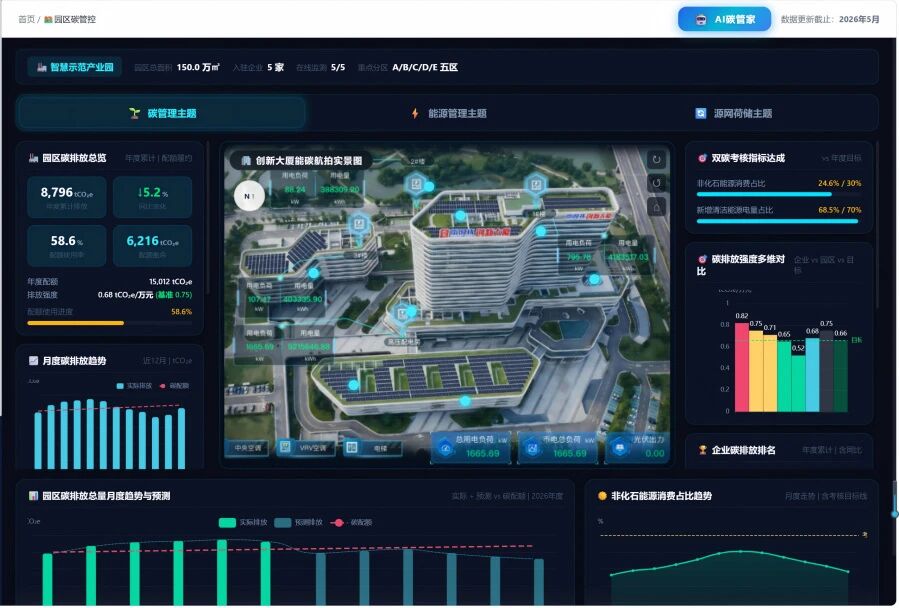Click the hexagon marker near 高压配电房
The height and width of the screenshot is (608, 899).
pyautogui.click(x=402, y=313)
